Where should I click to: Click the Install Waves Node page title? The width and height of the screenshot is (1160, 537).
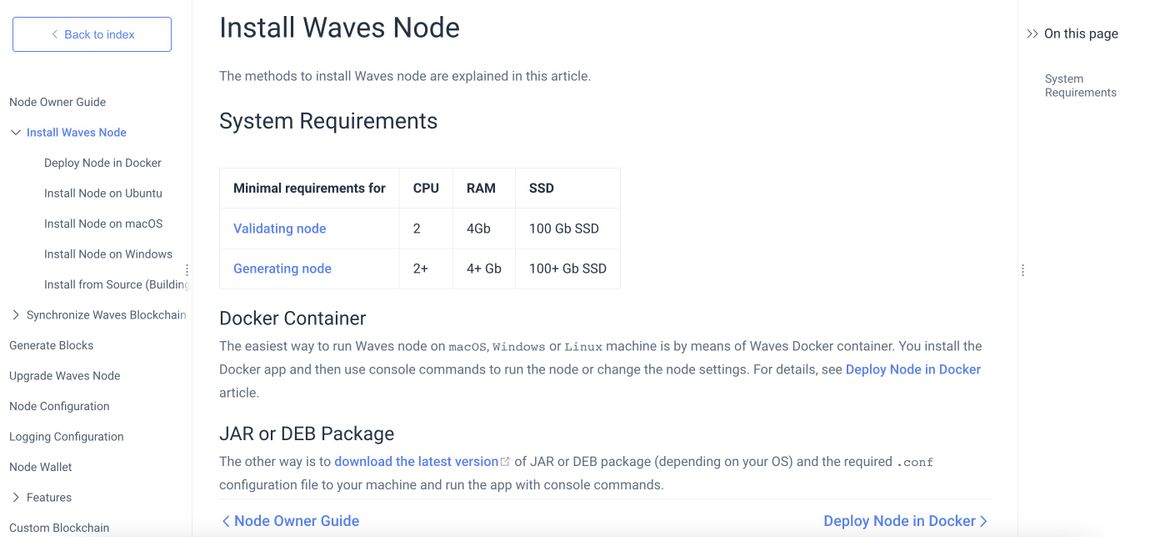pos(340,28)
